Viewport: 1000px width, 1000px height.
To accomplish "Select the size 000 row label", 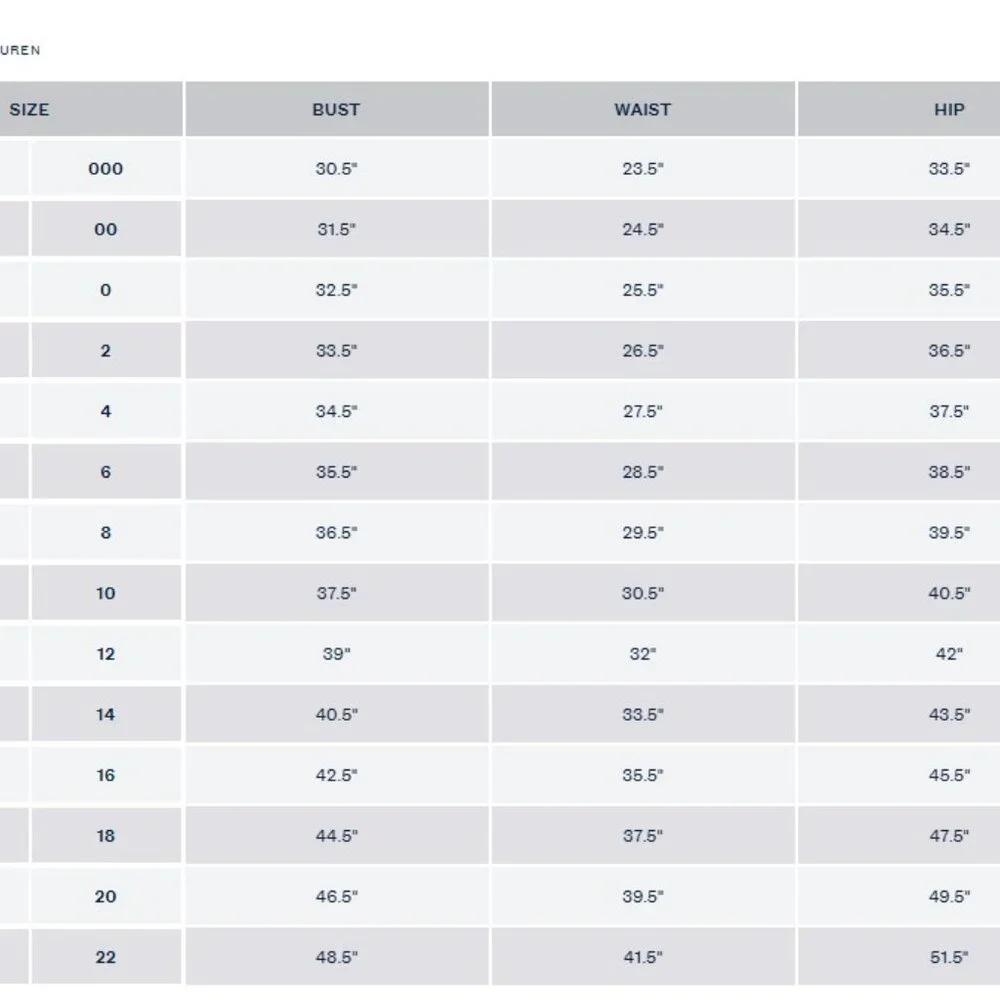I will pos(106,169).
